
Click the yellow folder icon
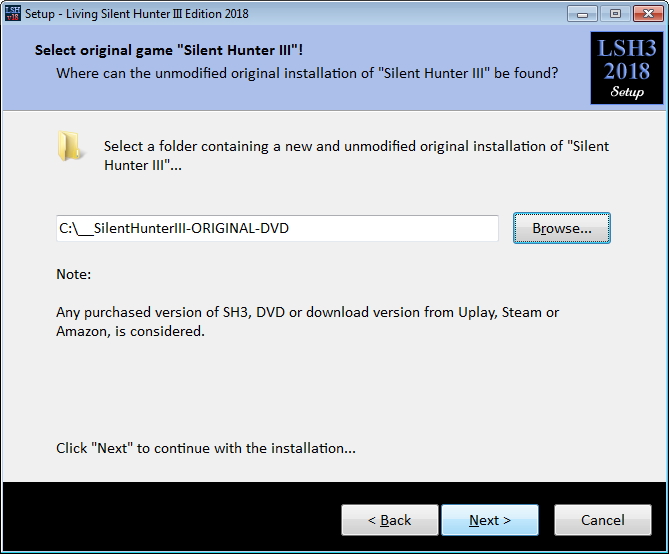pos(69,146)
